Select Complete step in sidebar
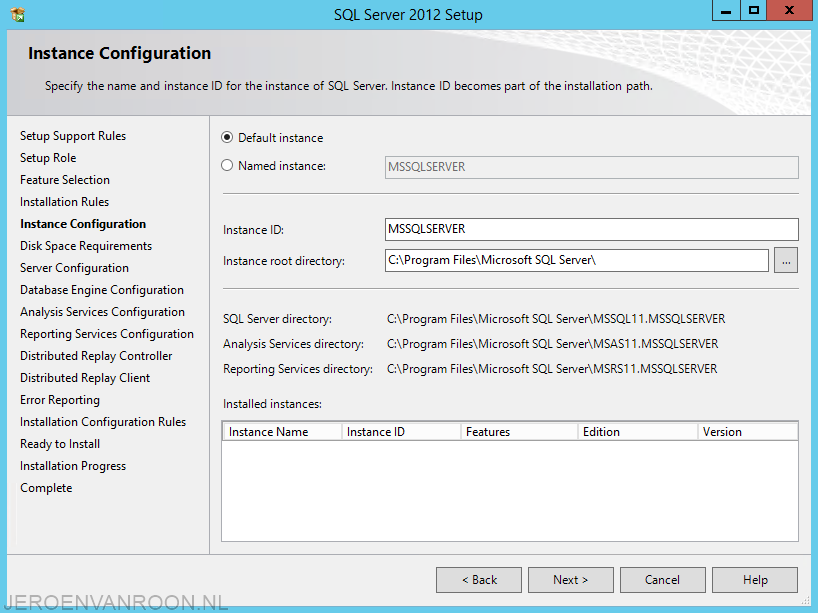 (46, 488)
